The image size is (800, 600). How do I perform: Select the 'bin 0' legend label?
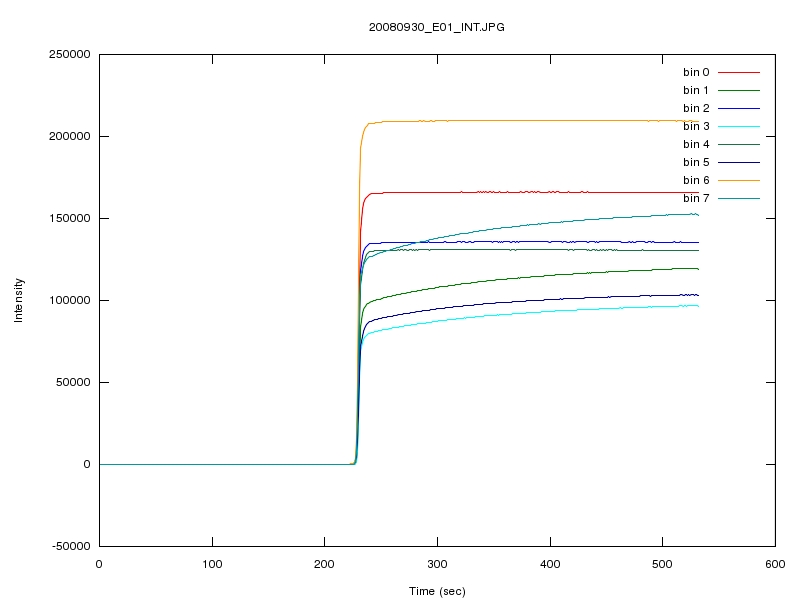pos(696,72)
